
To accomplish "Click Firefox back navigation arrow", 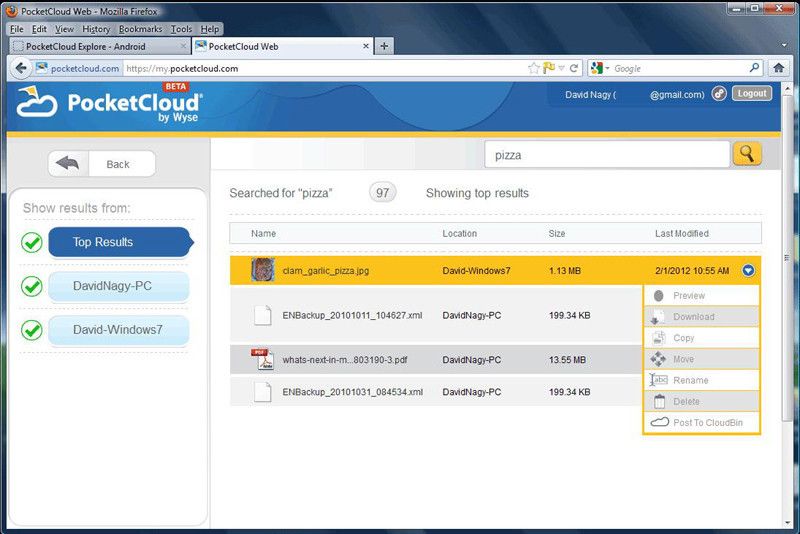I will [21, 68].
